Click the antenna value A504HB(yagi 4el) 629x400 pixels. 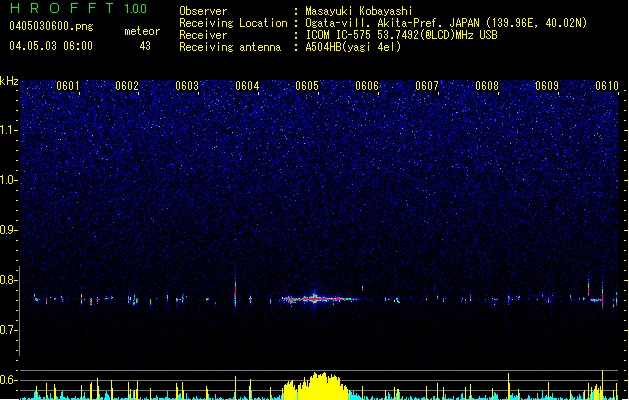coord(353,47)
